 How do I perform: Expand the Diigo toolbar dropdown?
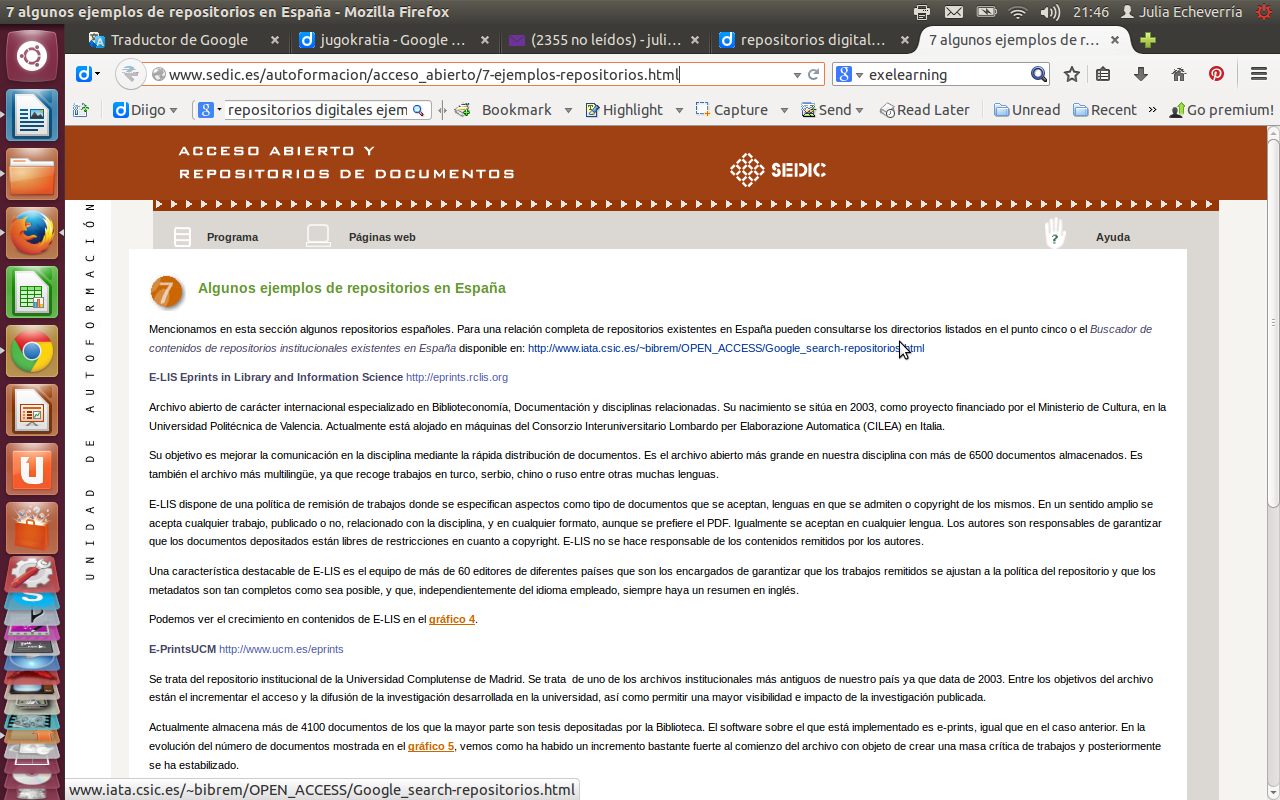173,110
